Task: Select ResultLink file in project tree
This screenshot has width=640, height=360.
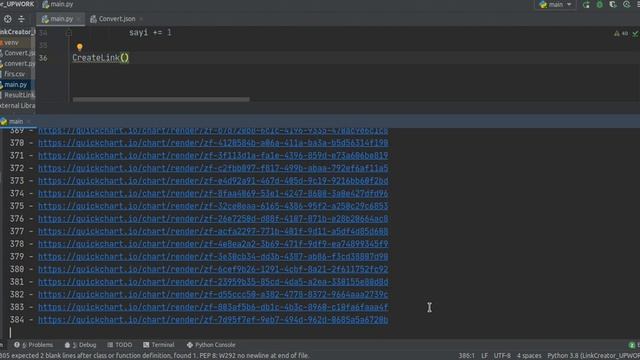Action: pos(18,95)
